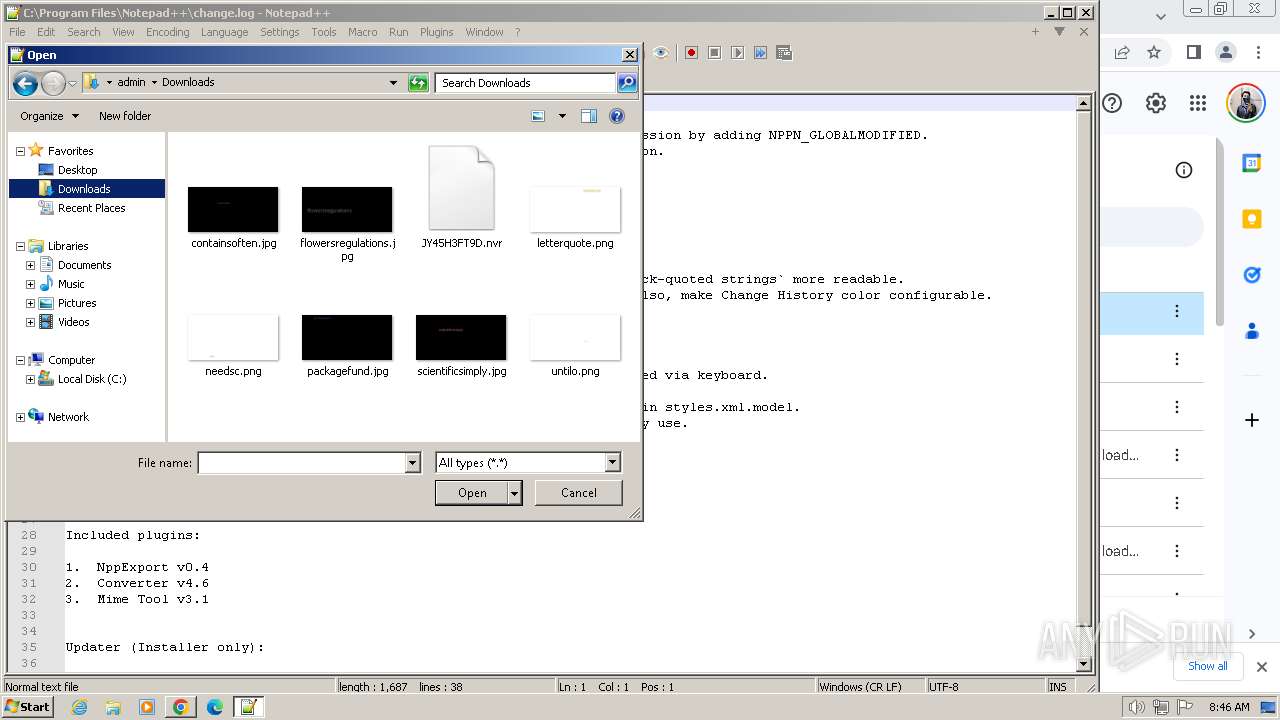Open Google Contacts side panel
Image resolution: width=1280 pixels, height=720 pixels.
pos(1251,331)
